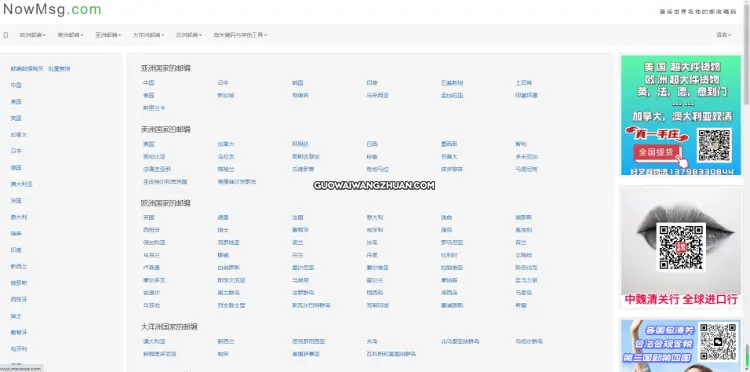Open the 海关编码与其他工具 dropdown

tap(240, 35)
